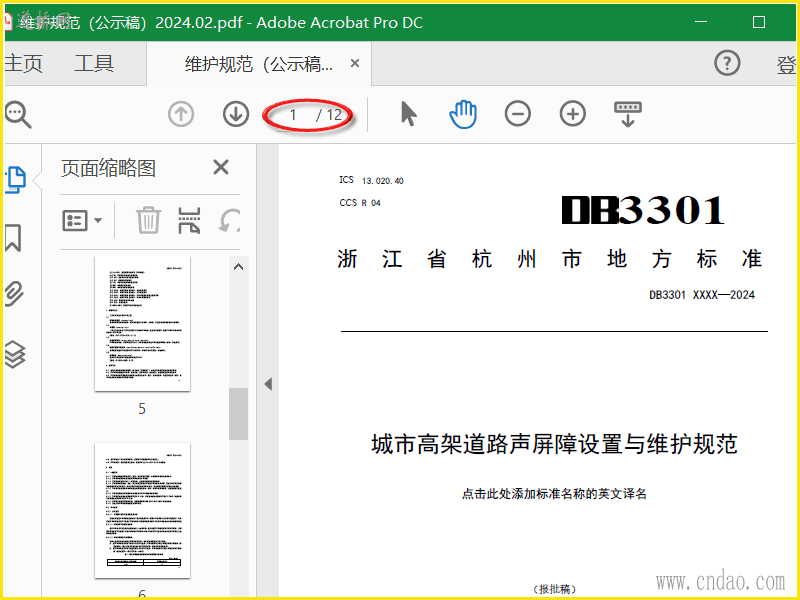Select page 6 thumbnail
This screenshot has width=800, height=600.
(142, 510)
